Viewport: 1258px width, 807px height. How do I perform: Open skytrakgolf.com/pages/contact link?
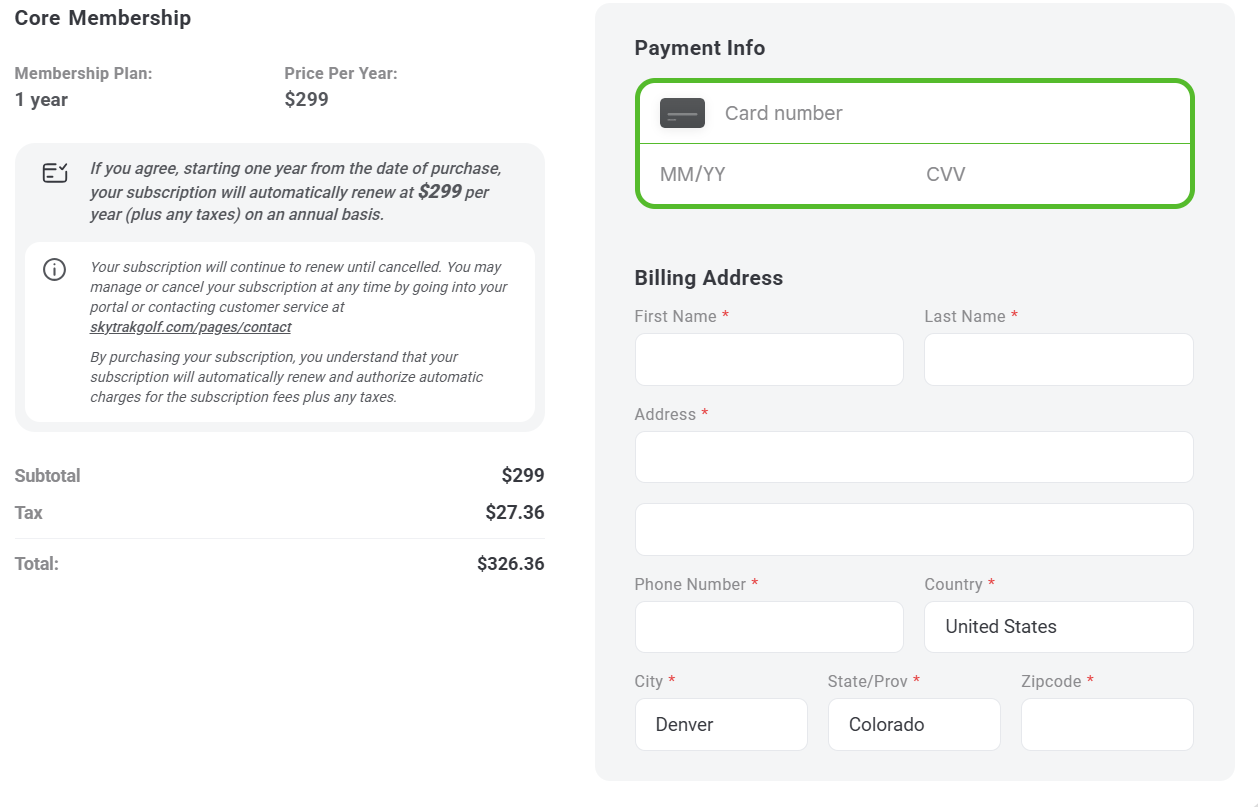(190, 327)
